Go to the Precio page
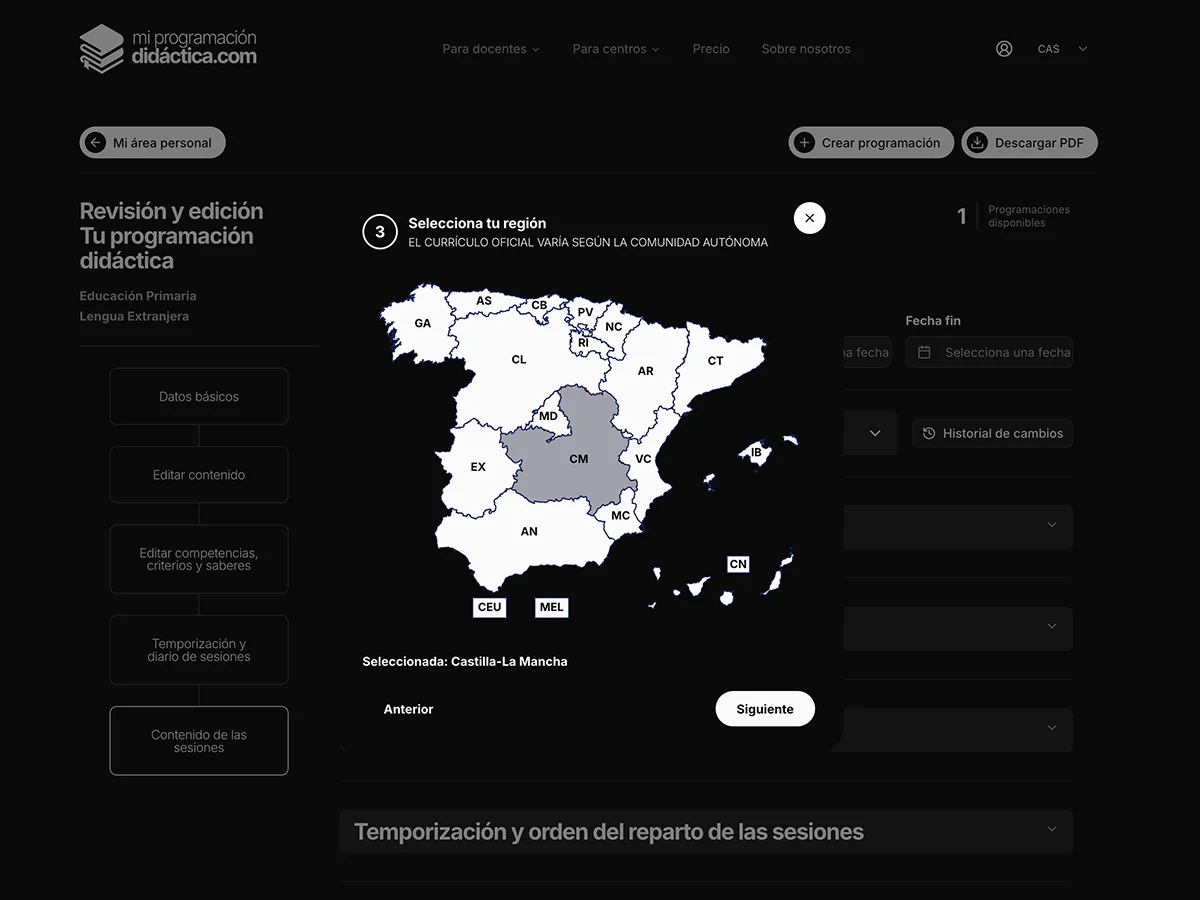1200x900 pixels. 711,48
